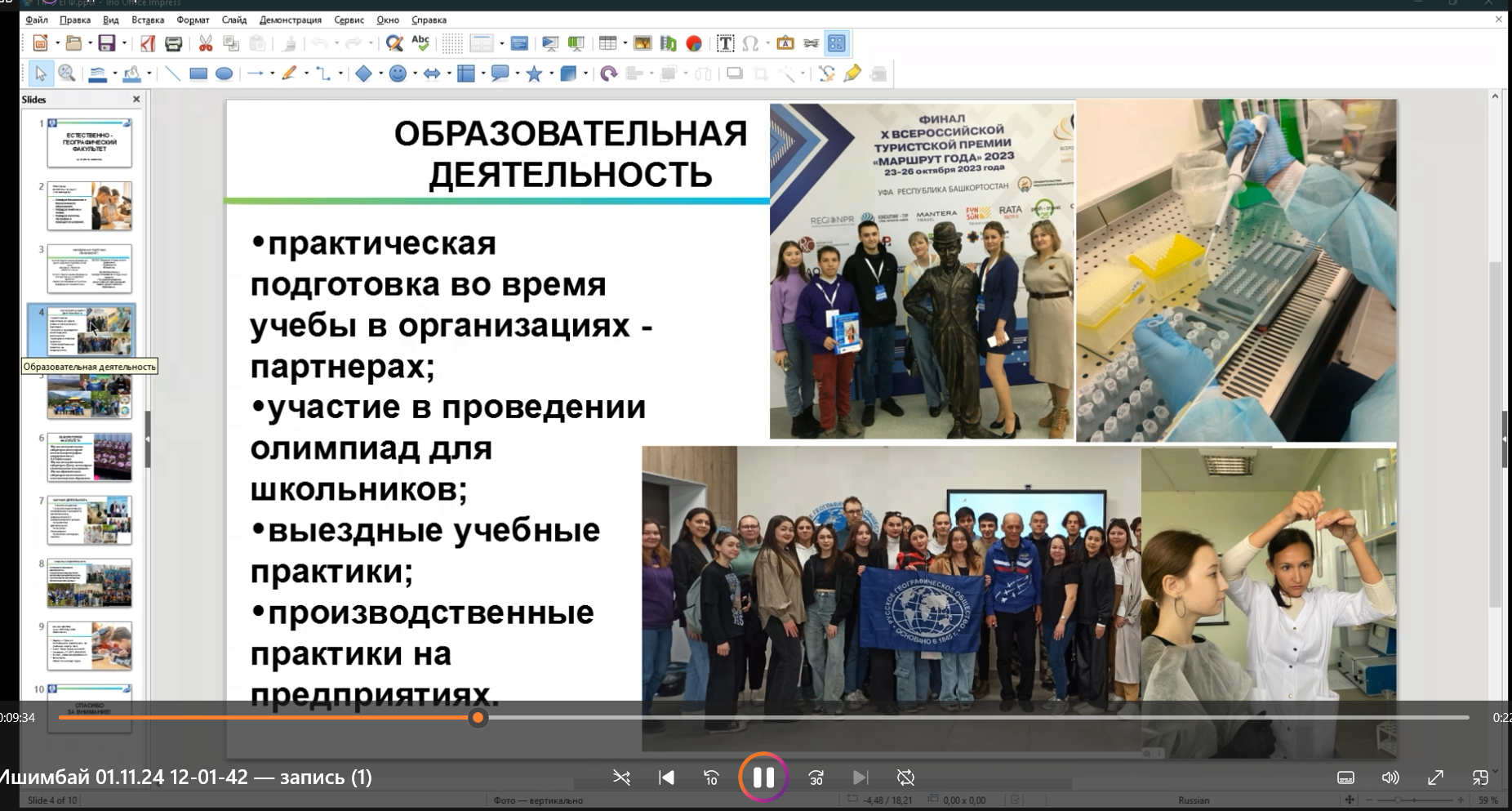Click the video progress slider handle
Image resolution: width=1512 pixels, height=811 pixels.
coord(478,718)
